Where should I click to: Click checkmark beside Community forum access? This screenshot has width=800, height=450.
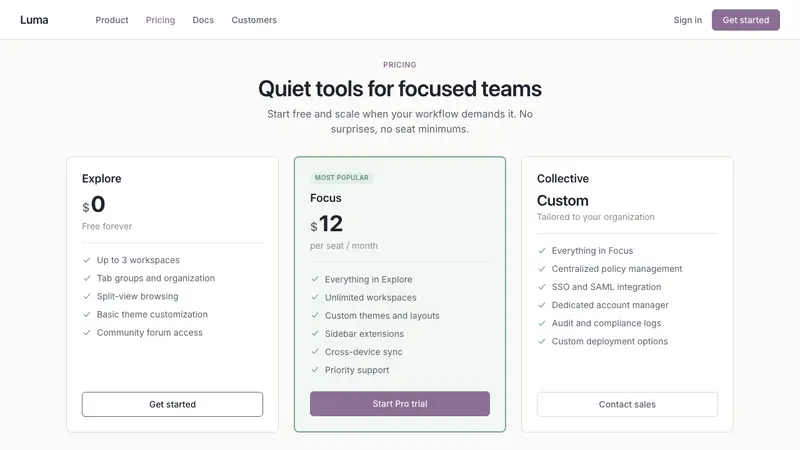coord(87,333)
